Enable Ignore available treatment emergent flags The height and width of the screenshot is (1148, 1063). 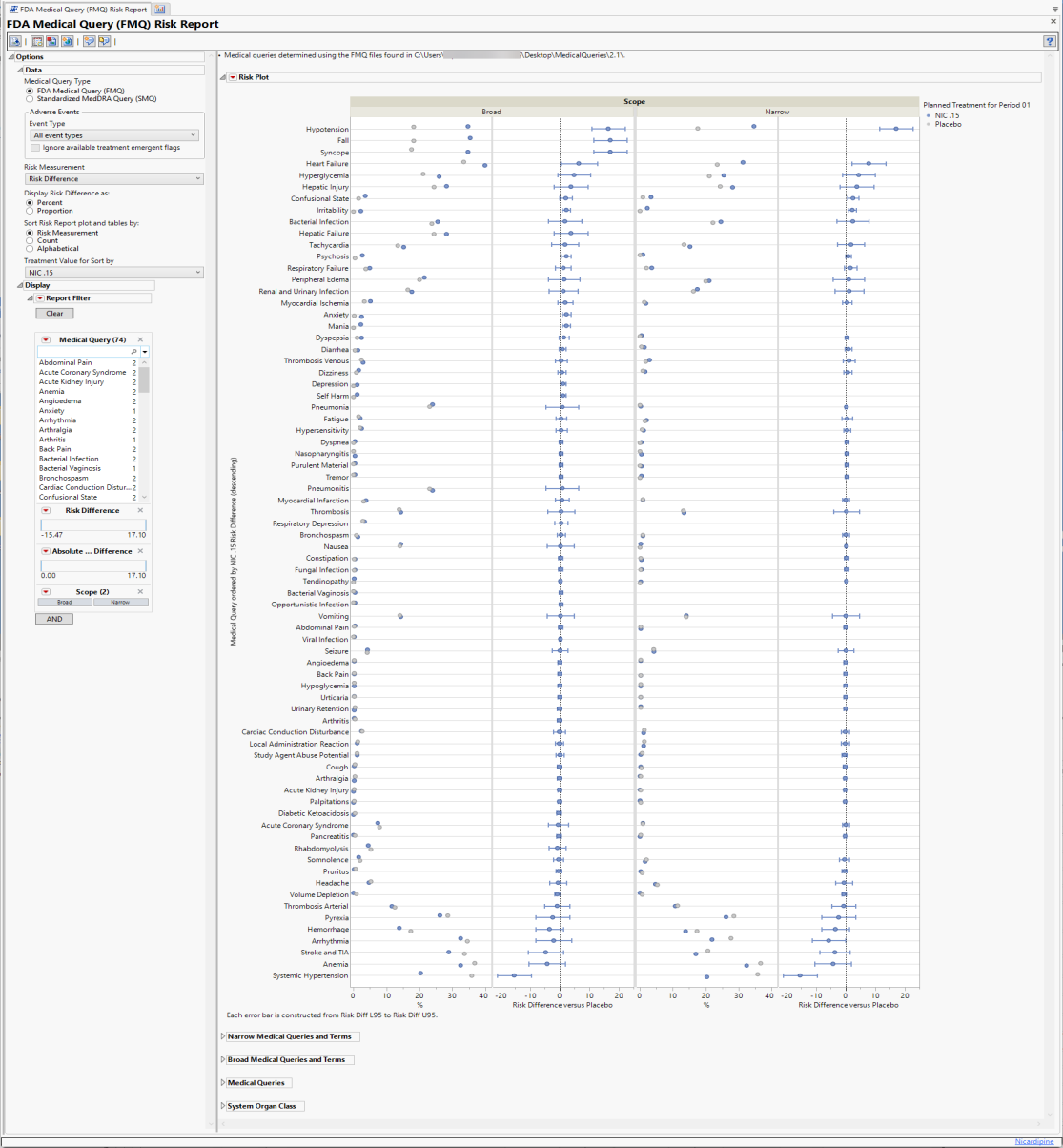(35, 148)
